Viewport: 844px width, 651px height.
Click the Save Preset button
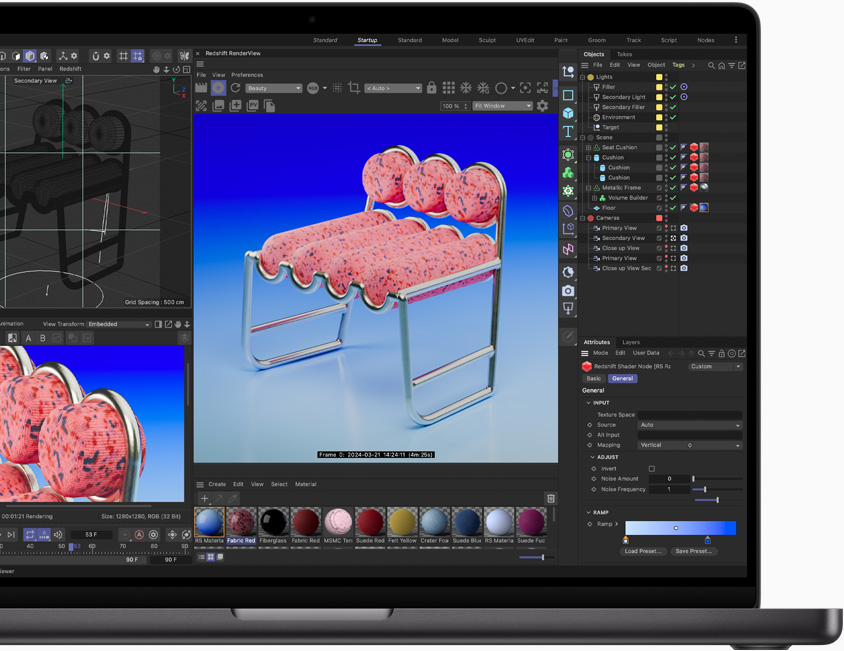click(695, 551)
